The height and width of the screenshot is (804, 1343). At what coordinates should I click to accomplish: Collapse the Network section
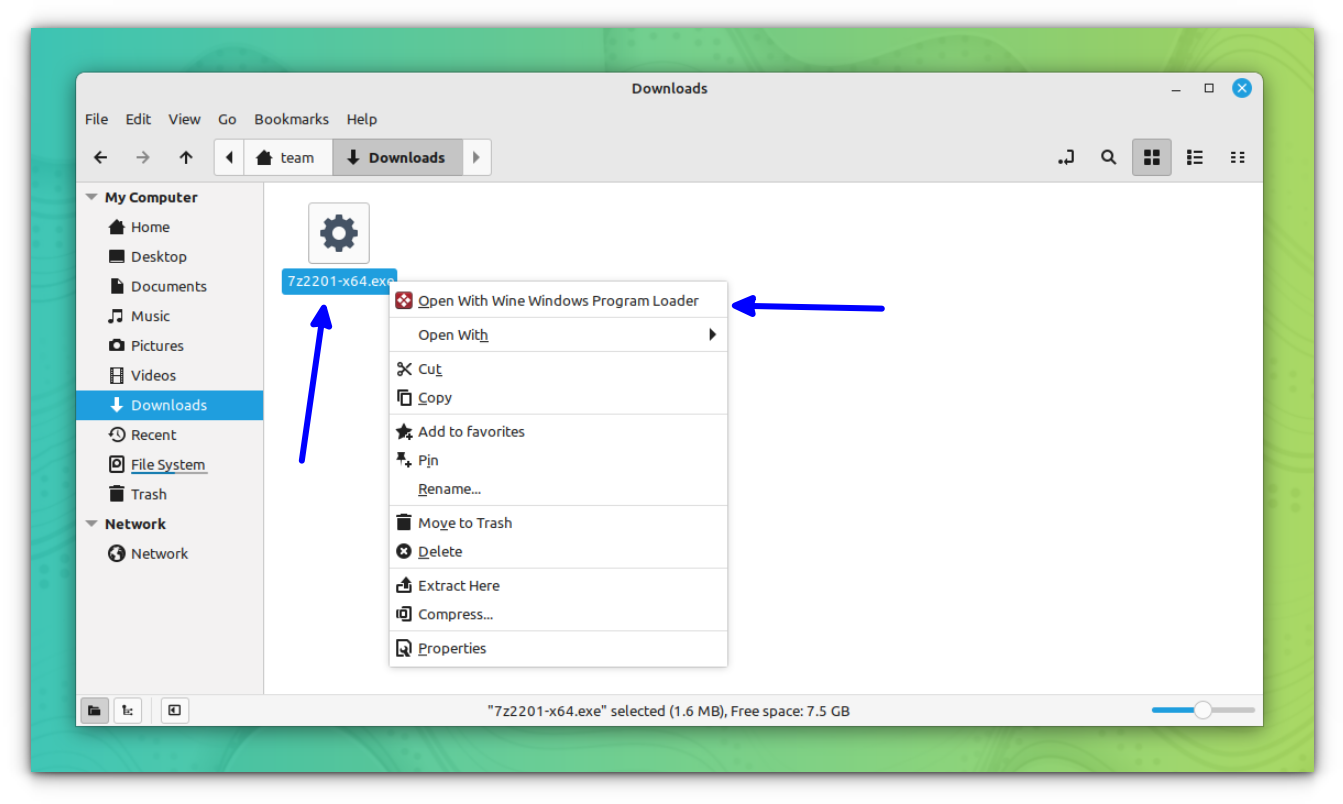pos(91,523)
